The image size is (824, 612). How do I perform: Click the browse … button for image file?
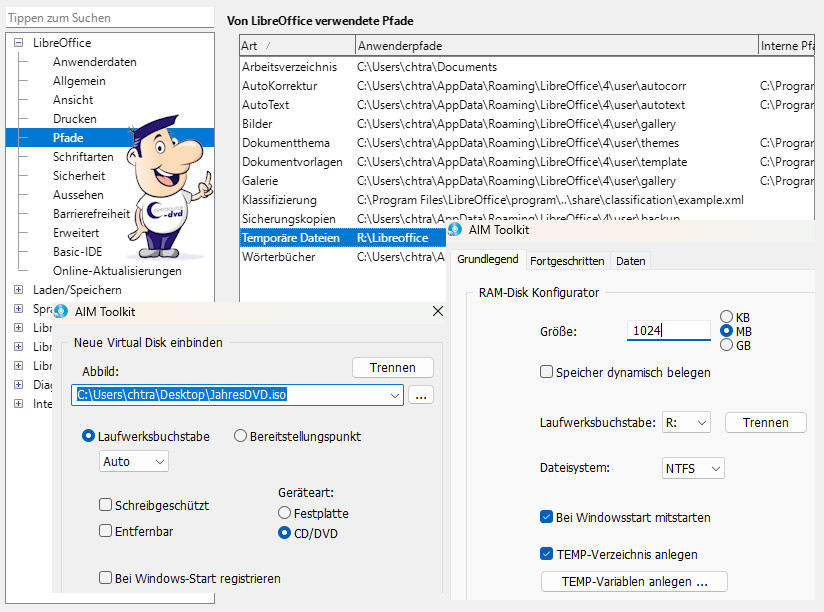[x=421, y=395]
